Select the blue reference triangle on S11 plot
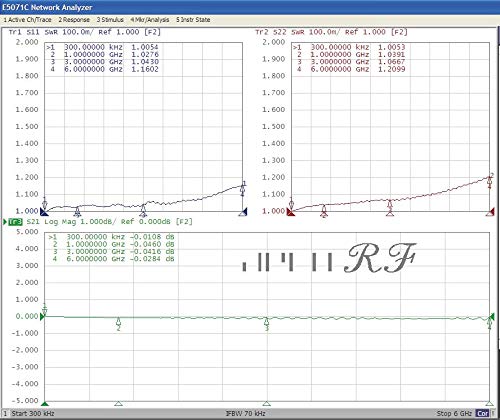 tap(44, 211)
